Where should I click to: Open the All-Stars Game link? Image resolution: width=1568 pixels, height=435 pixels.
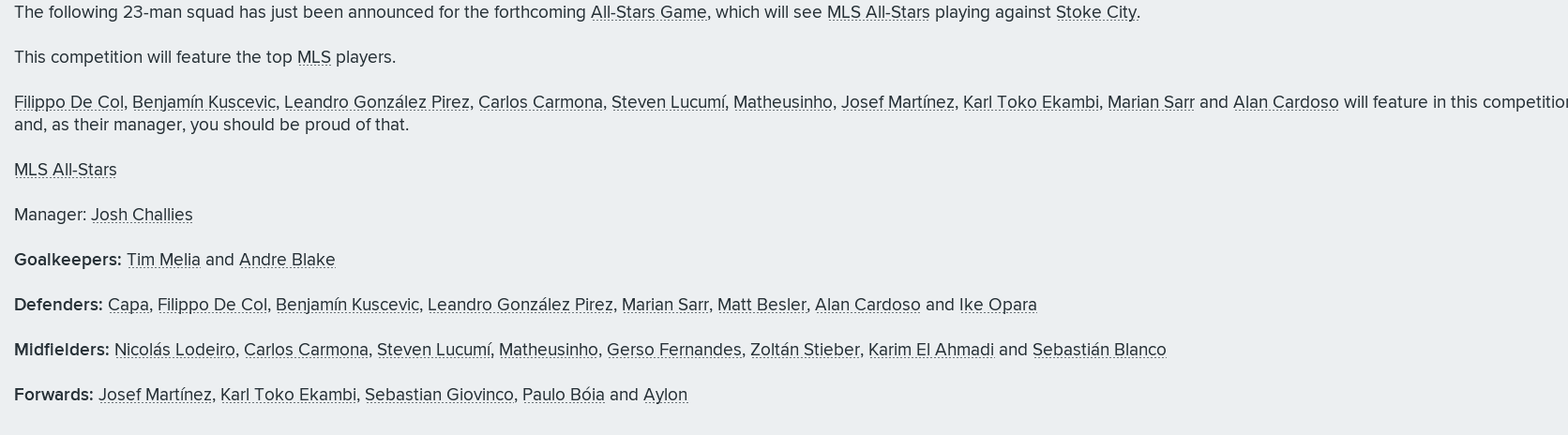tap(648, 12)
